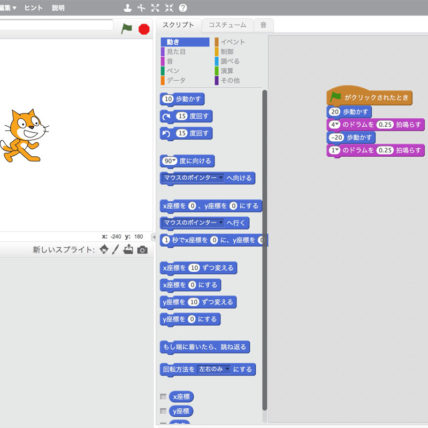Screen dimensions: 428x428
Task: Choose new sprite from library icon
Action: pyautogui.click(x=104, y=249)
